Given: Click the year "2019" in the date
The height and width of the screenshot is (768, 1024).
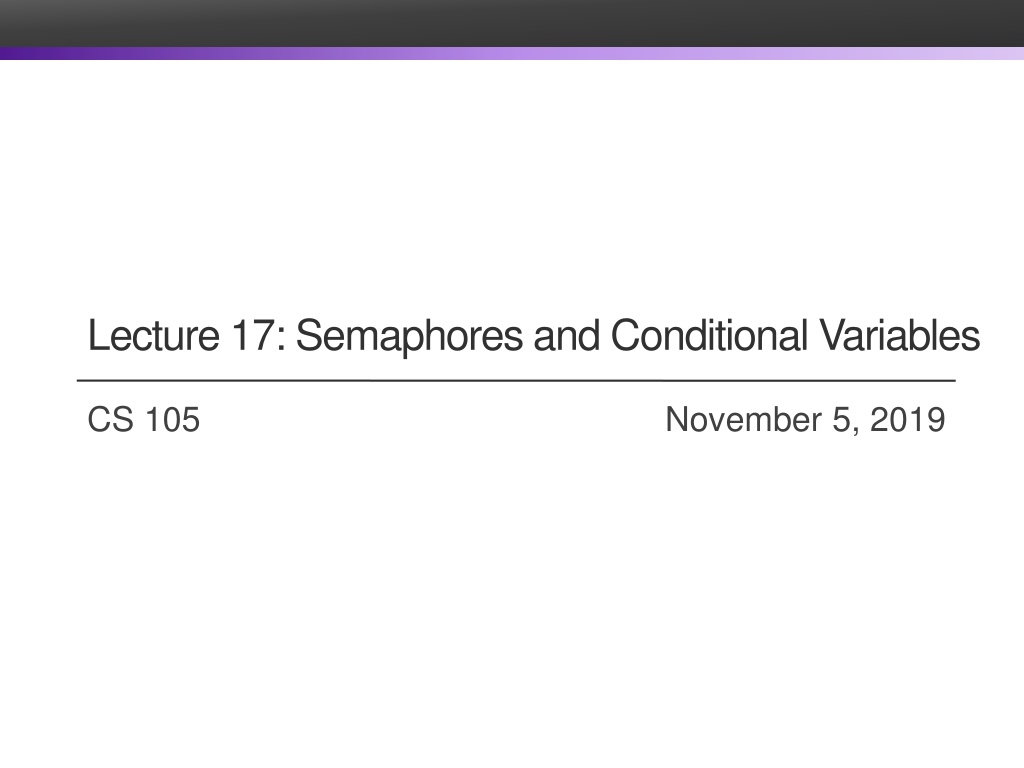Looking at the screenshot, I should 908,420.
